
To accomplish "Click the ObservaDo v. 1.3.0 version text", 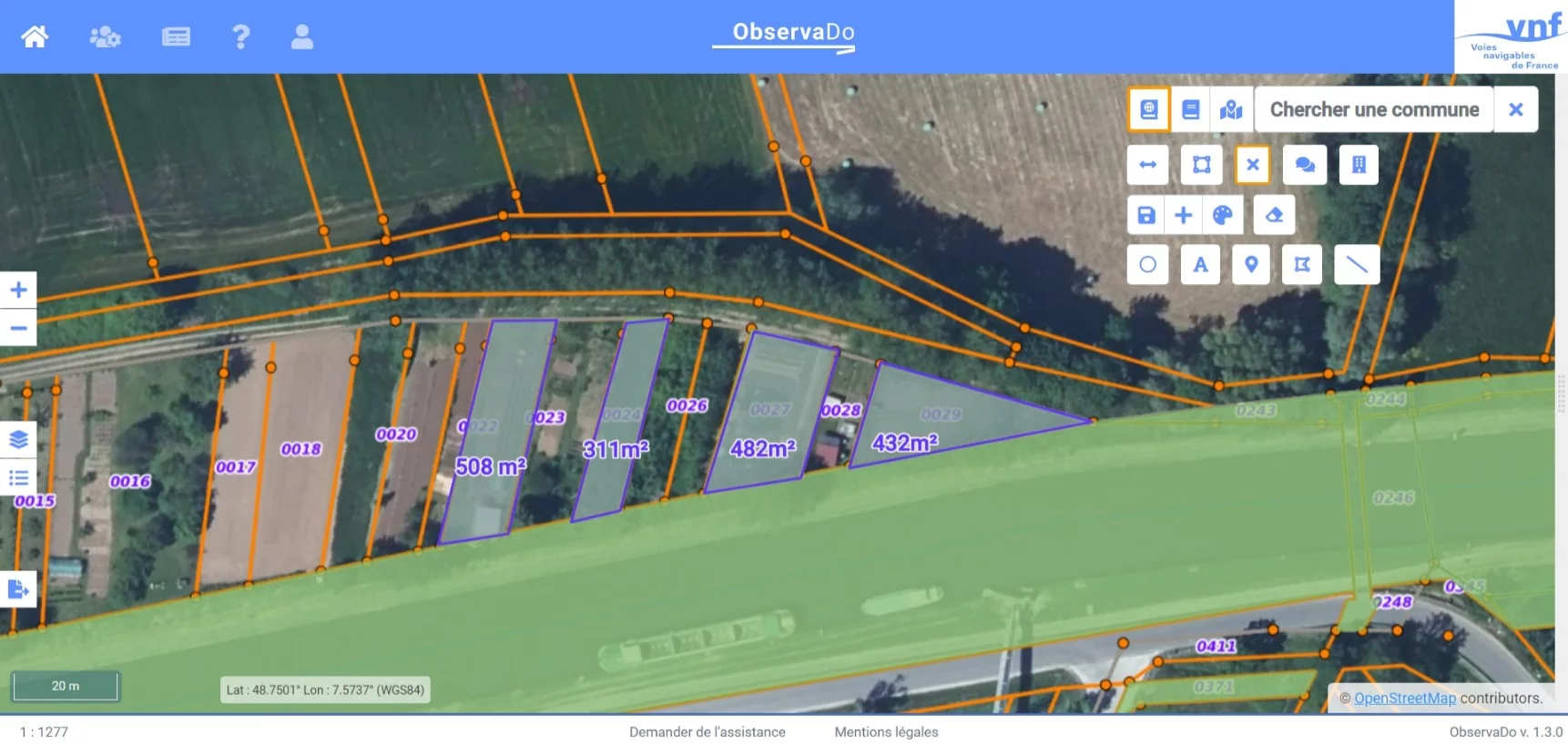I will click(1506, 731).
